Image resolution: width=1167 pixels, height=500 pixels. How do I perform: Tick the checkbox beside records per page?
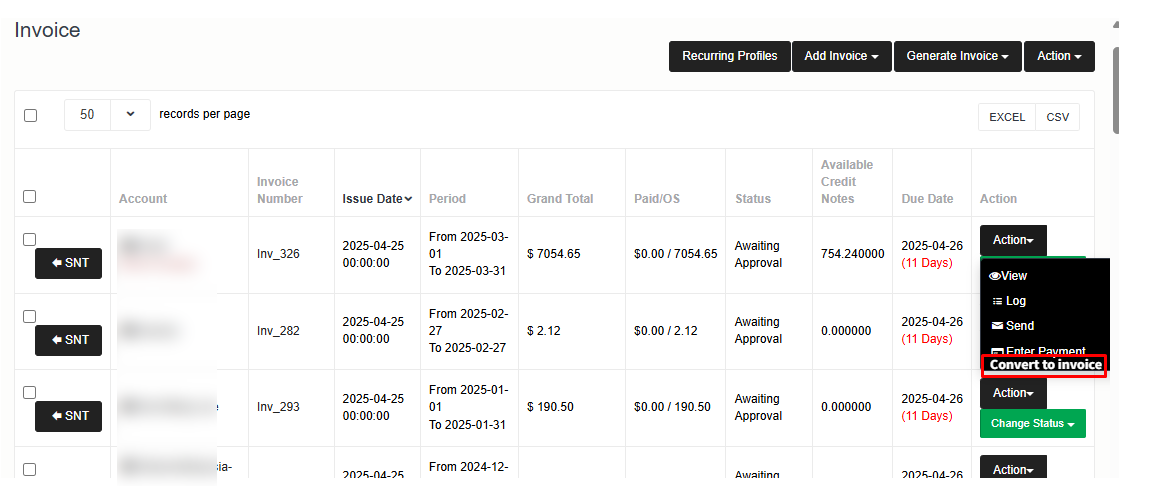coord(30,115)
